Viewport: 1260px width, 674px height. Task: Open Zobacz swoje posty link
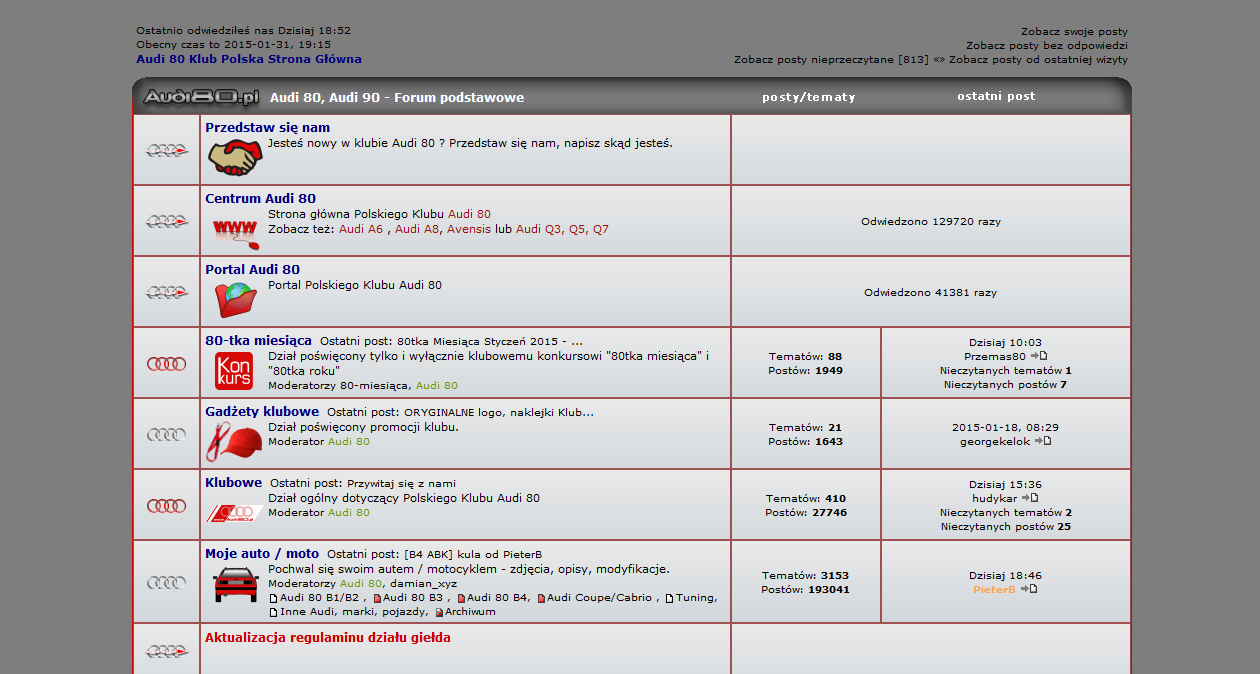[1074, 32]
